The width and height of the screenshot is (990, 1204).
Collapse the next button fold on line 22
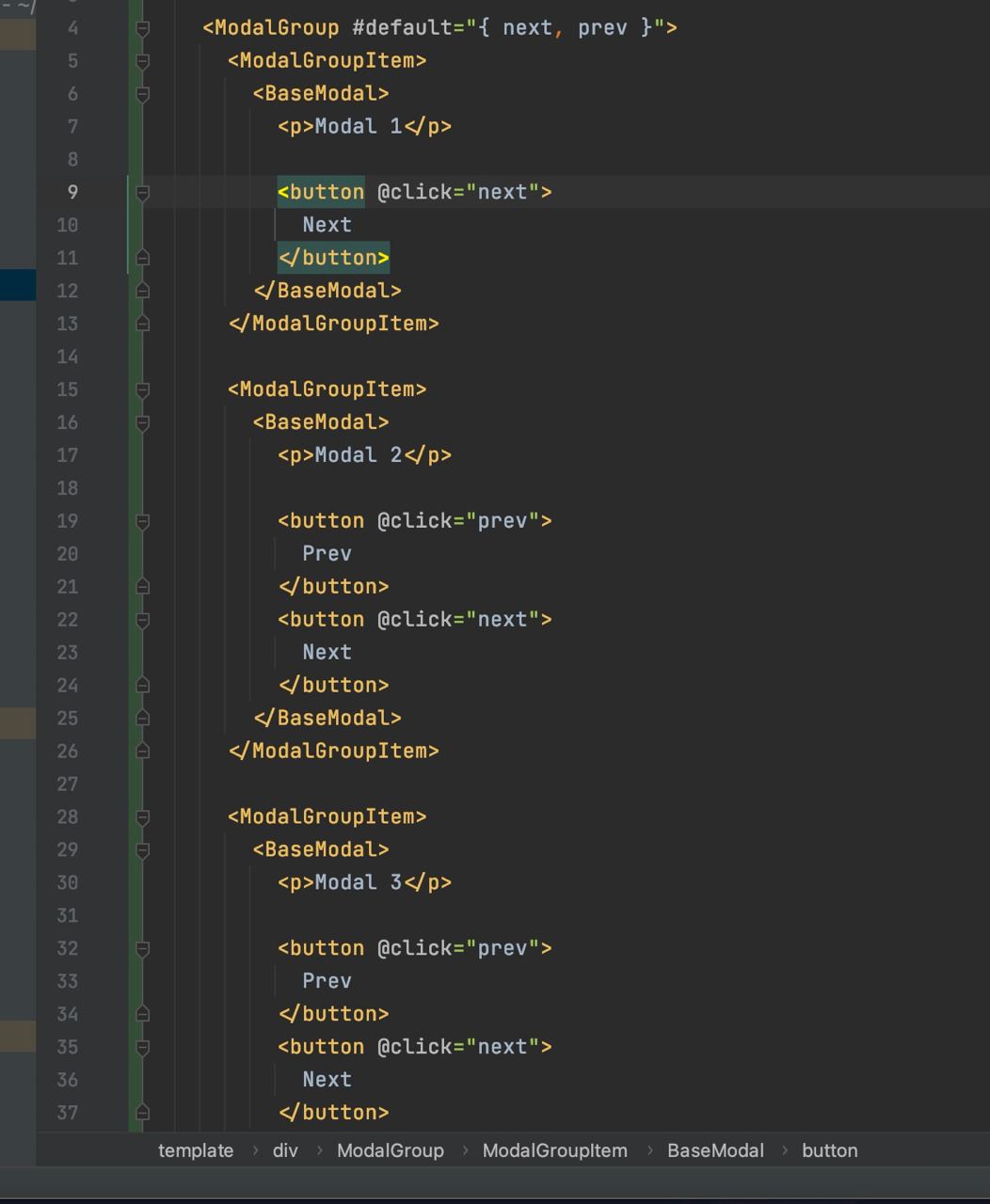[142, 621]
